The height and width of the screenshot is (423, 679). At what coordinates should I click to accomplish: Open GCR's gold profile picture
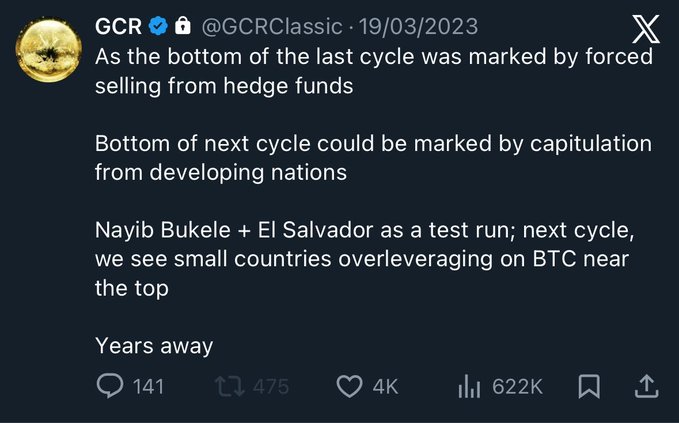coord(49,50)
